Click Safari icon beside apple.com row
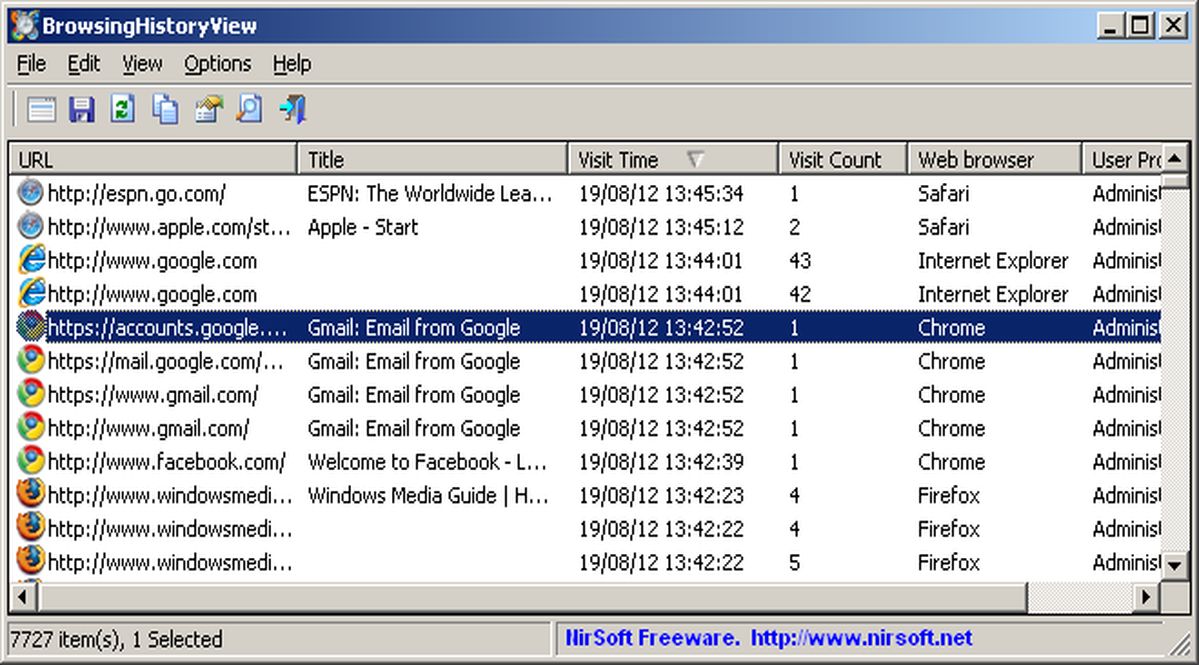The height and width of the screenshot is (665, 1199). click(x=31, y=225)
